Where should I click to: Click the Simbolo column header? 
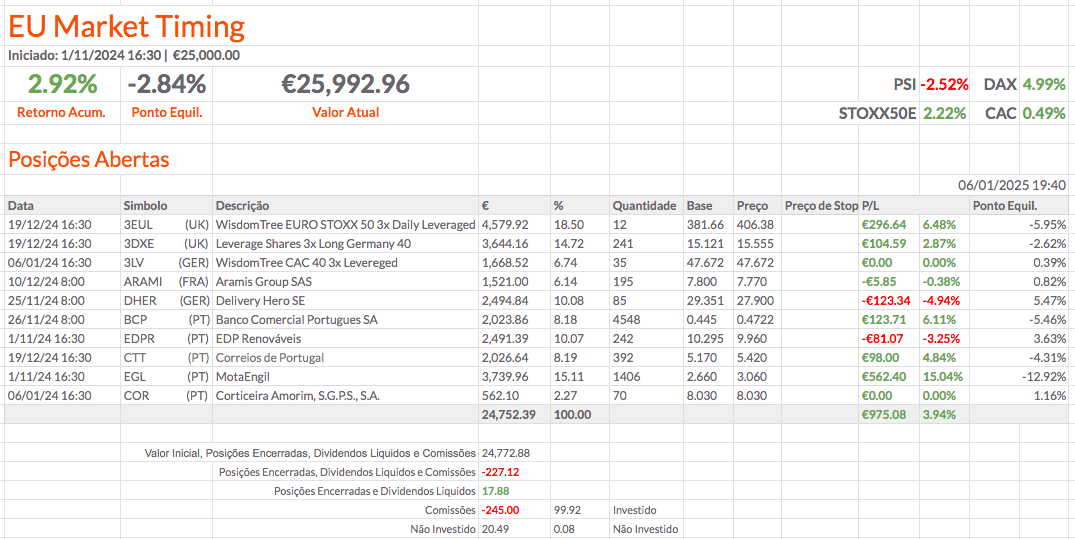pyautogui.click(x=145, y=205)
